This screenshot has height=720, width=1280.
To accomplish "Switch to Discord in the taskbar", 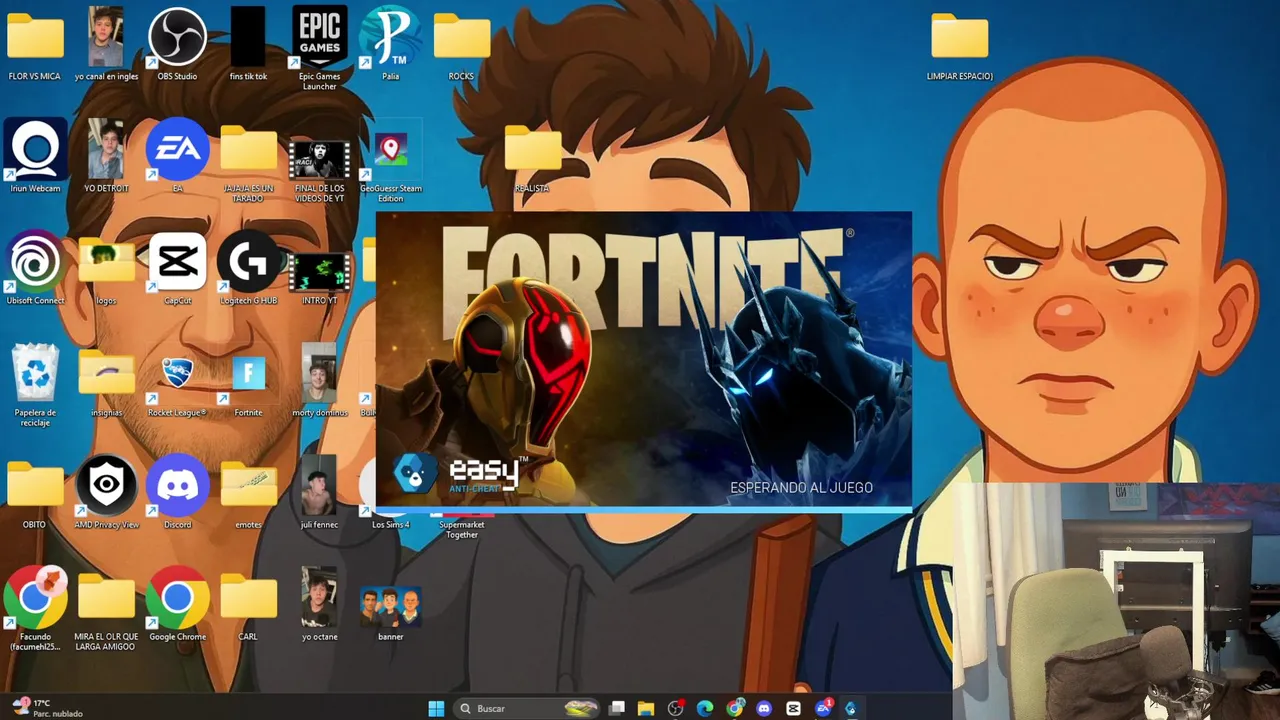I will coord(764,708).
